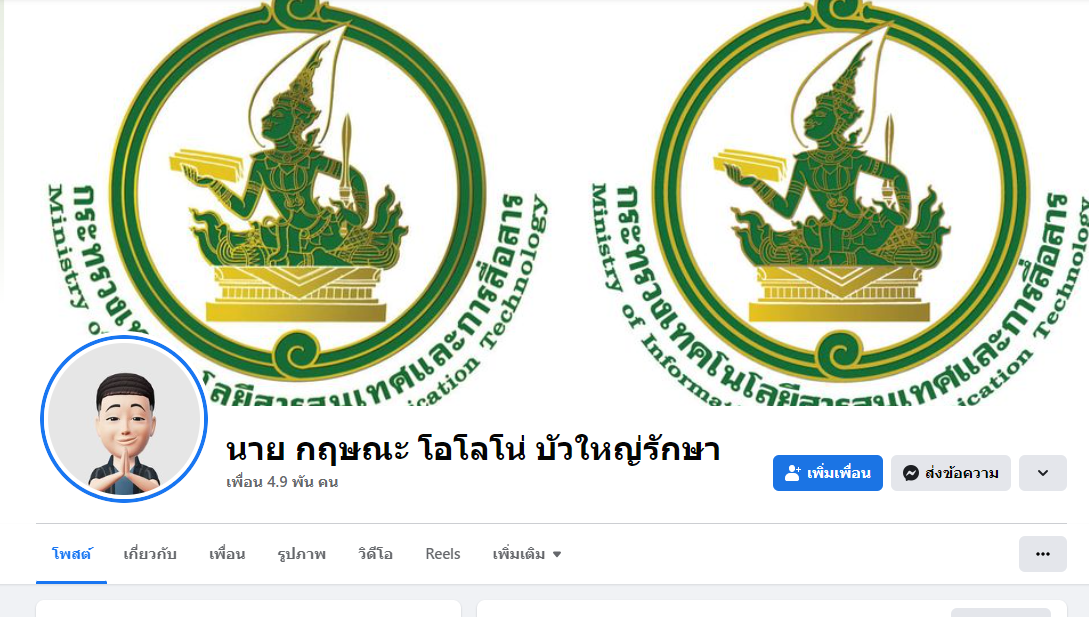The height and width of the screenshot is (617, 1089).
Task: Switch to the Reels tab
Action: [x=442, y=554]
